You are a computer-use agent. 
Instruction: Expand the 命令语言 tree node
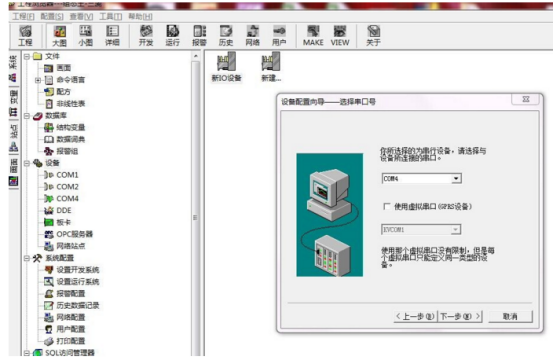click(x=38, y=80)
